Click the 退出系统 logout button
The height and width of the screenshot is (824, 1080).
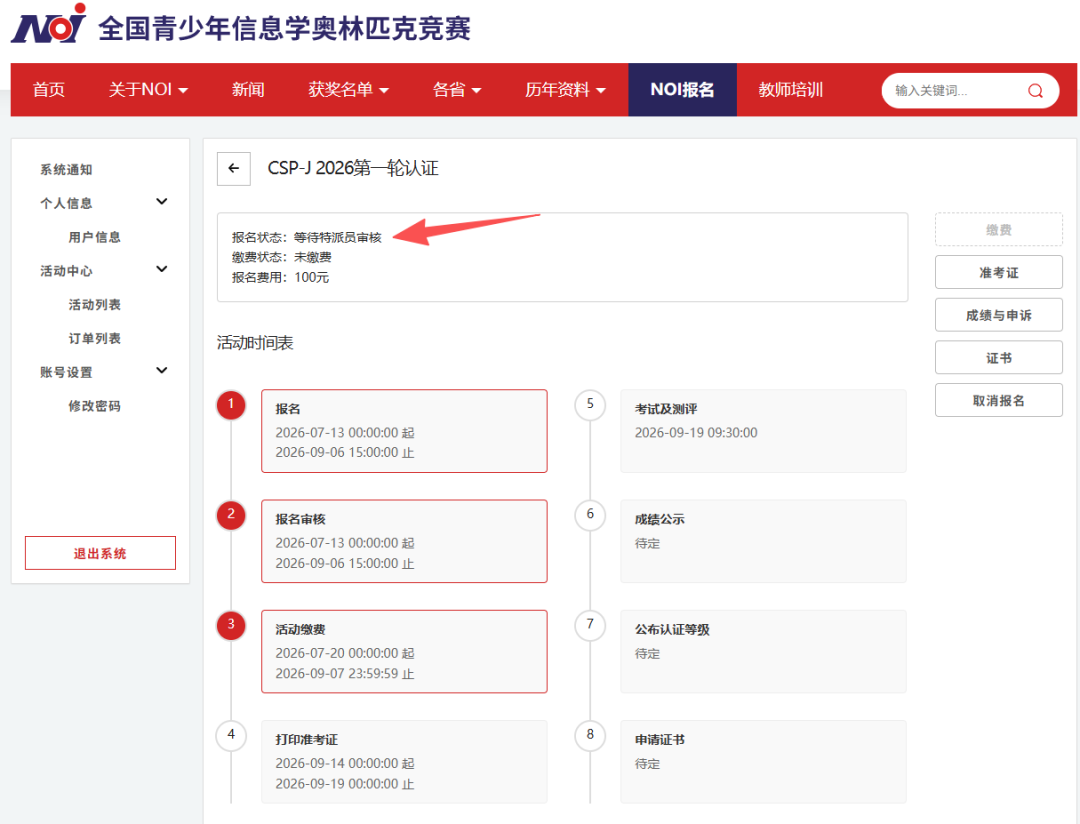[101, 553]
